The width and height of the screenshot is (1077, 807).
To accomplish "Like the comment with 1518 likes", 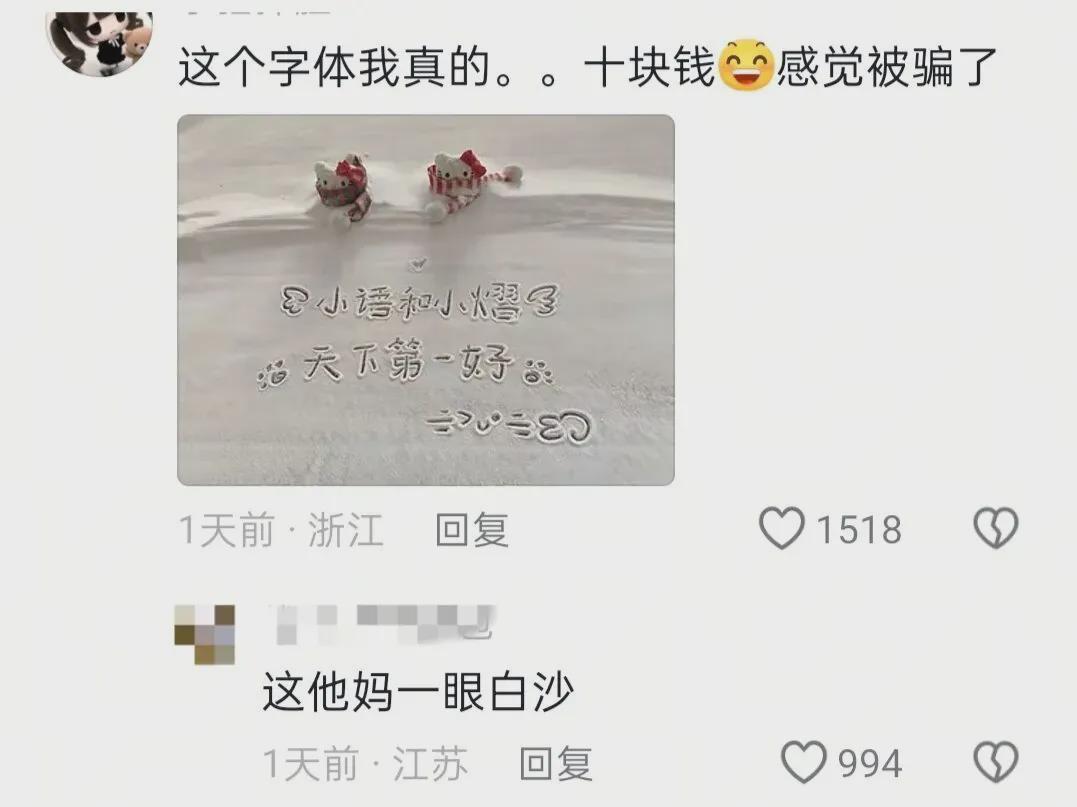I will 782,528.
